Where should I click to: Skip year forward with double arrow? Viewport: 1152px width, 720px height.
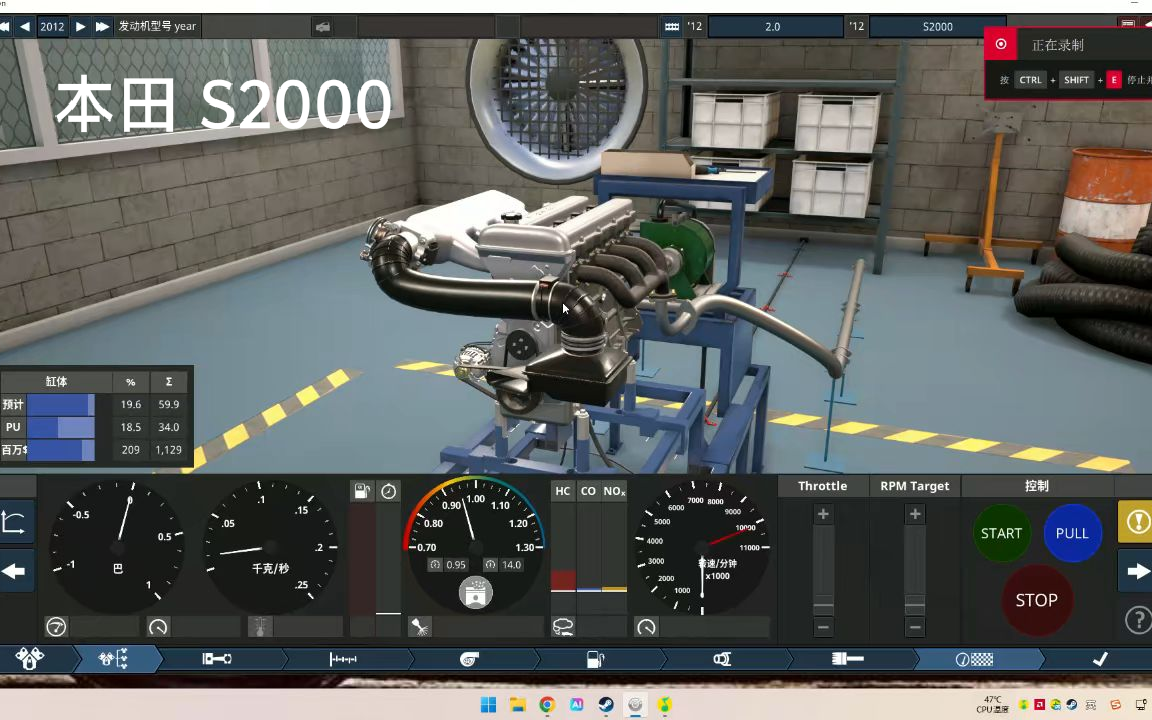click(x=102, y=26)
